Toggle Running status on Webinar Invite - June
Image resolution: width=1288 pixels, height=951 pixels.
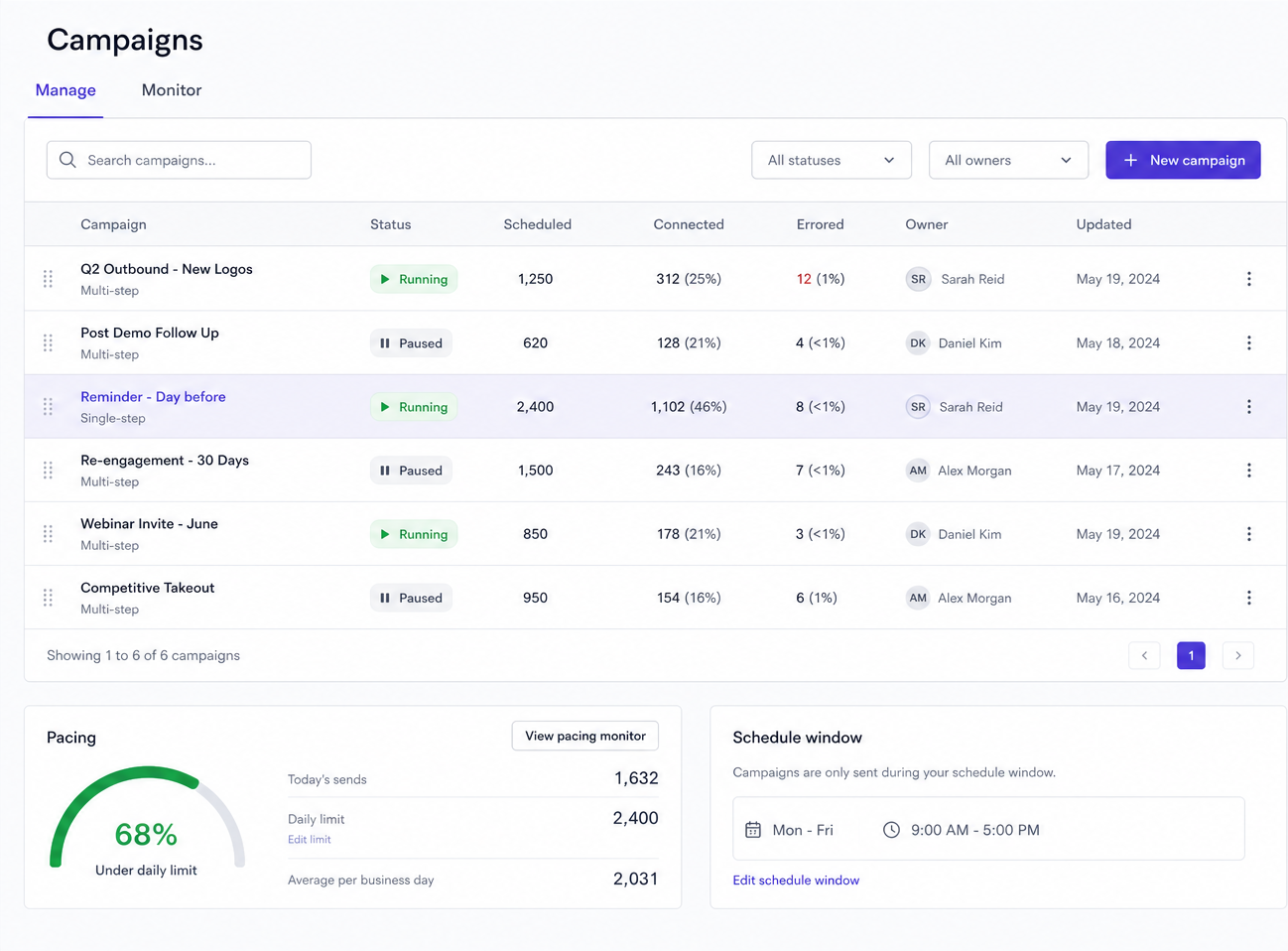click(414, 534)
